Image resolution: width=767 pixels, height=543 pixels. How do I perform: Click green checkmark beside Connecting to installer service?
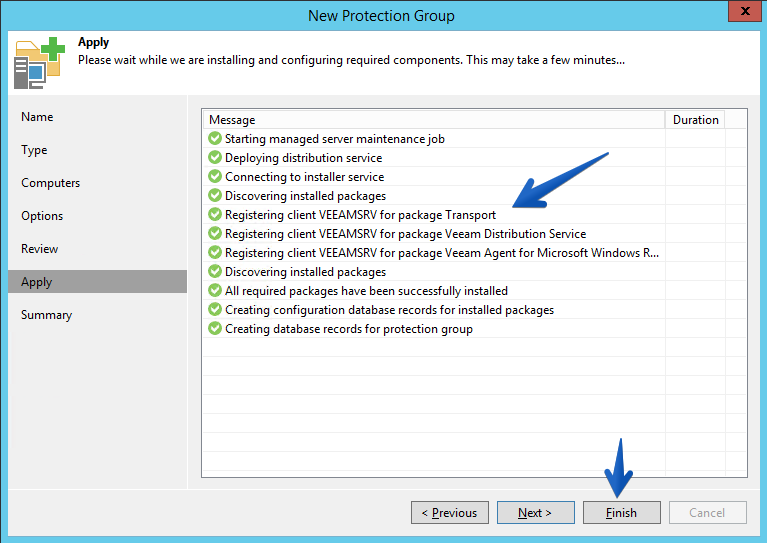[215, 177]
